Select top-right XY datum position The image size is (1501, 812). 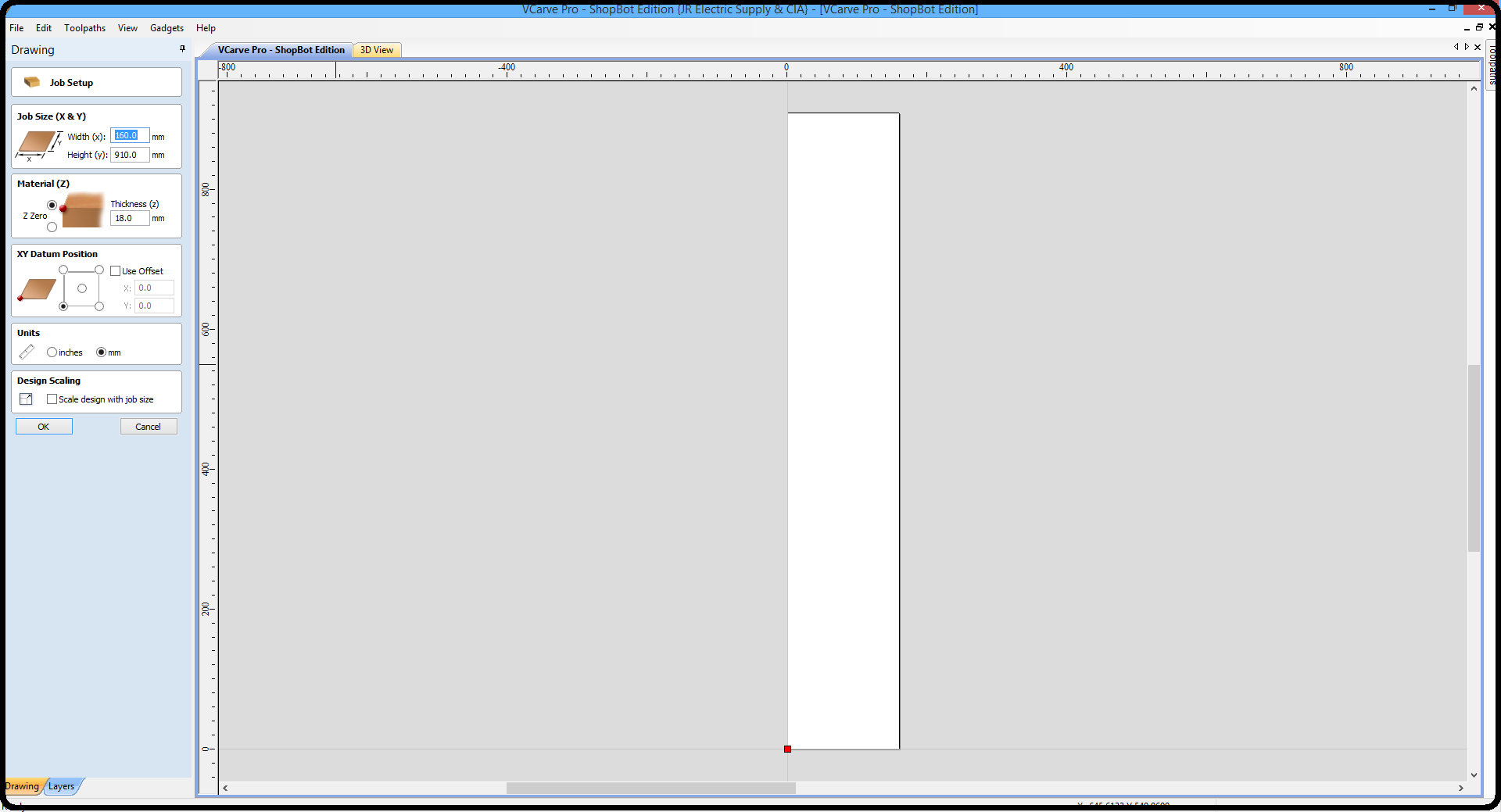point(99,270)
